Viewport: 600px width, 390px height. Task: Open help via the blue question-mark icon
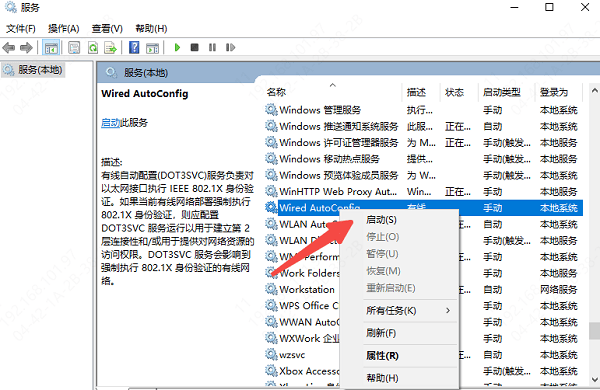[134, 47]
